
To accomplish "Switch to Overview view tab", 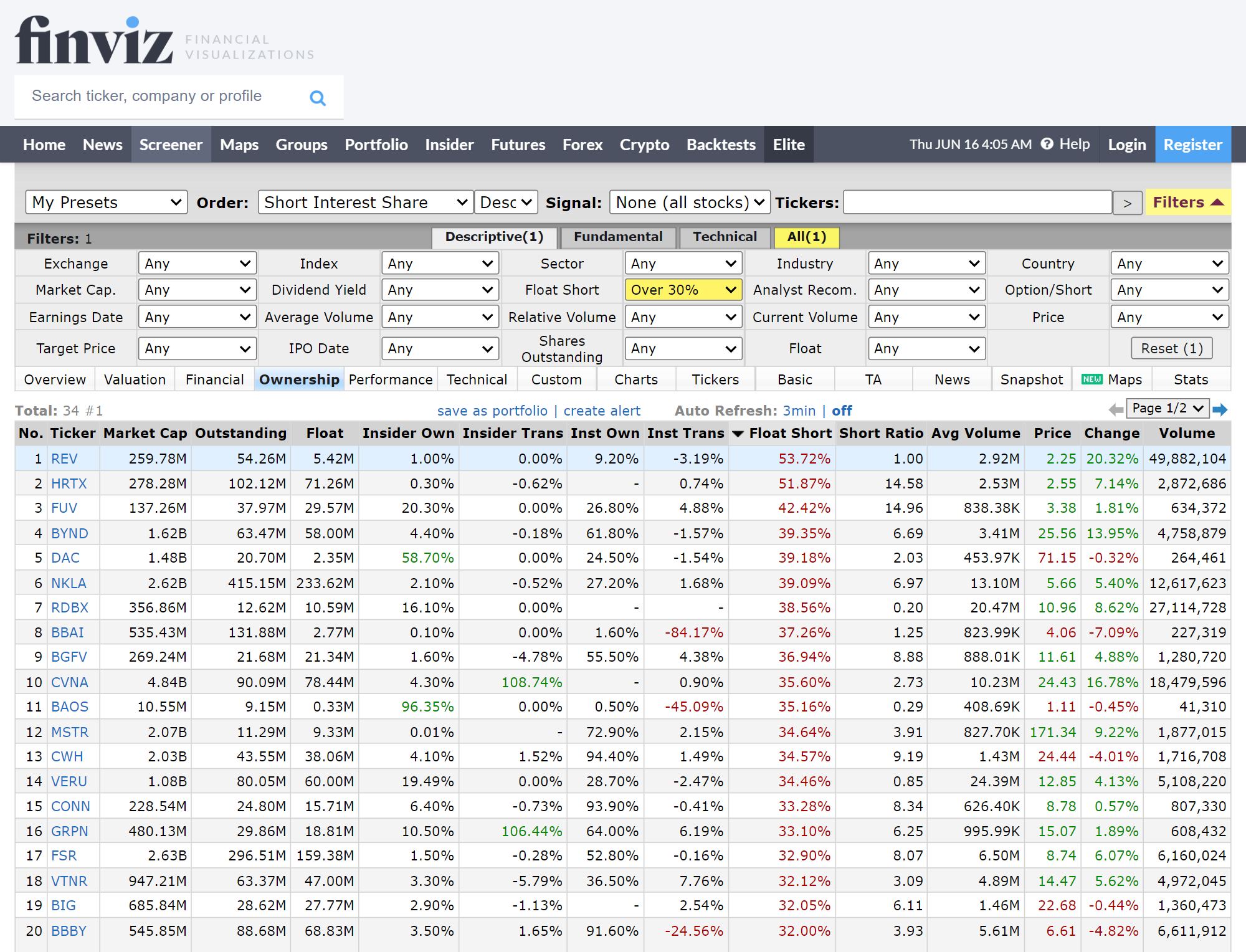I will click(x=55, y=379).
